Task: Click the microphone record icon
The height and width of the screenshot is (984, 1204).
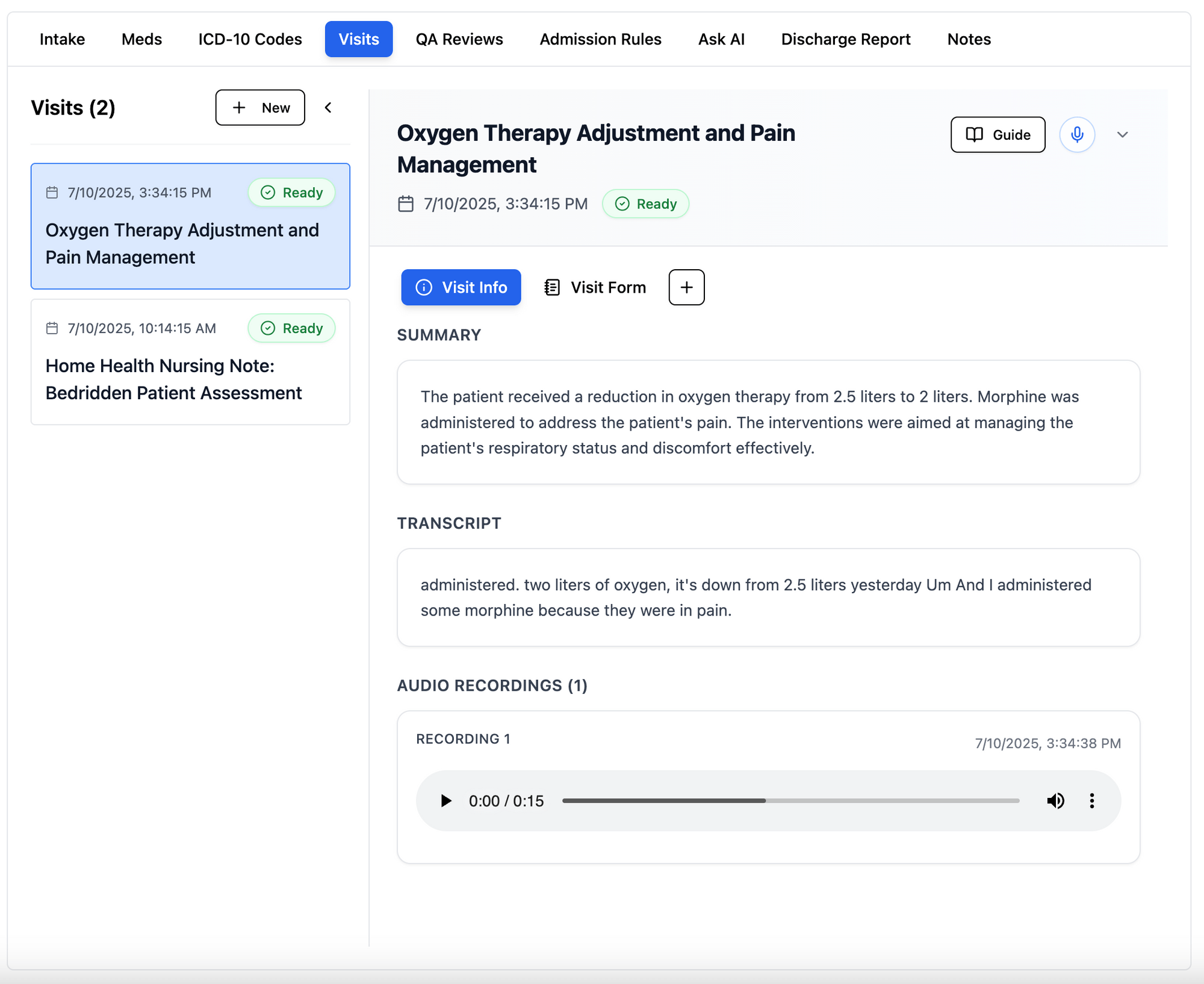Action: (x=1076, y=134)
